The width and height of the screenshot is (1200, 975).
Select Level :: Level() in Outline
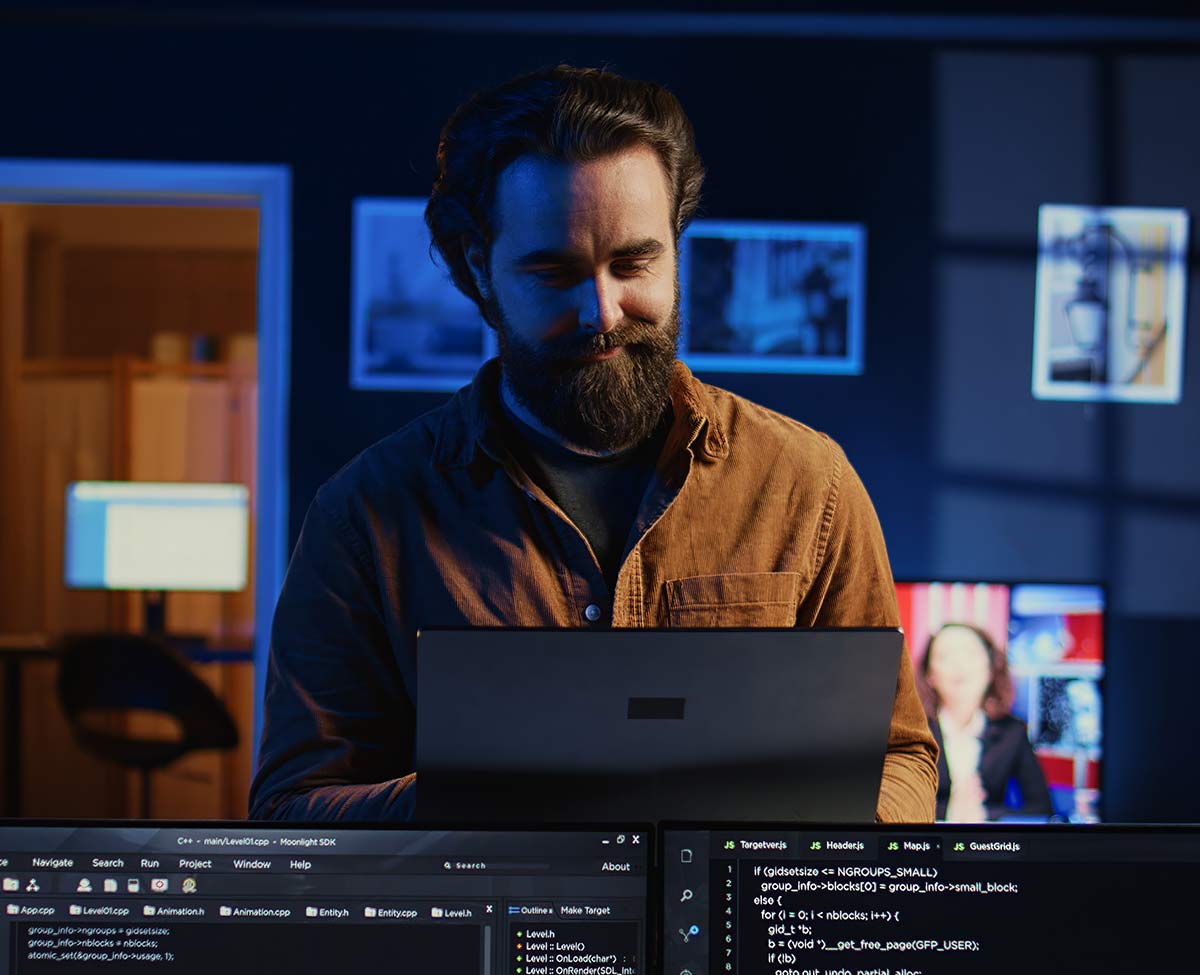[555, 946]
